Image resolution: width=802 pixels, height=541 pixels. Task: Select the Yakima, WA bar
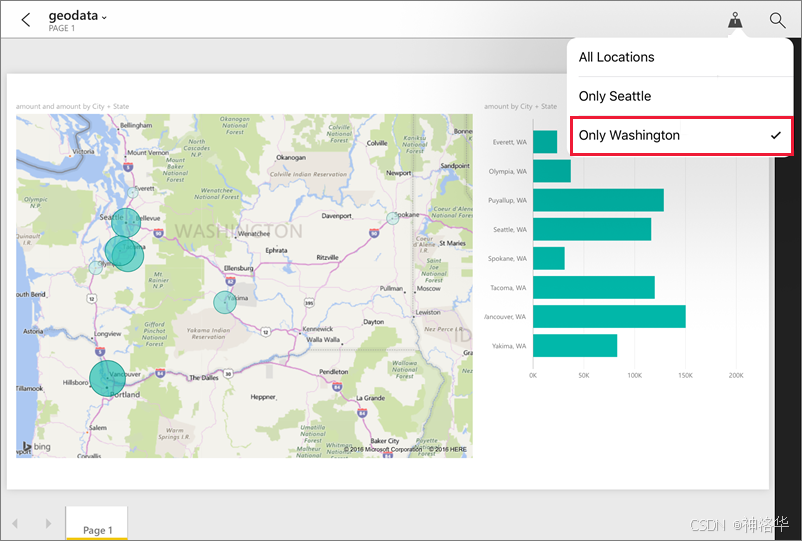575,346
